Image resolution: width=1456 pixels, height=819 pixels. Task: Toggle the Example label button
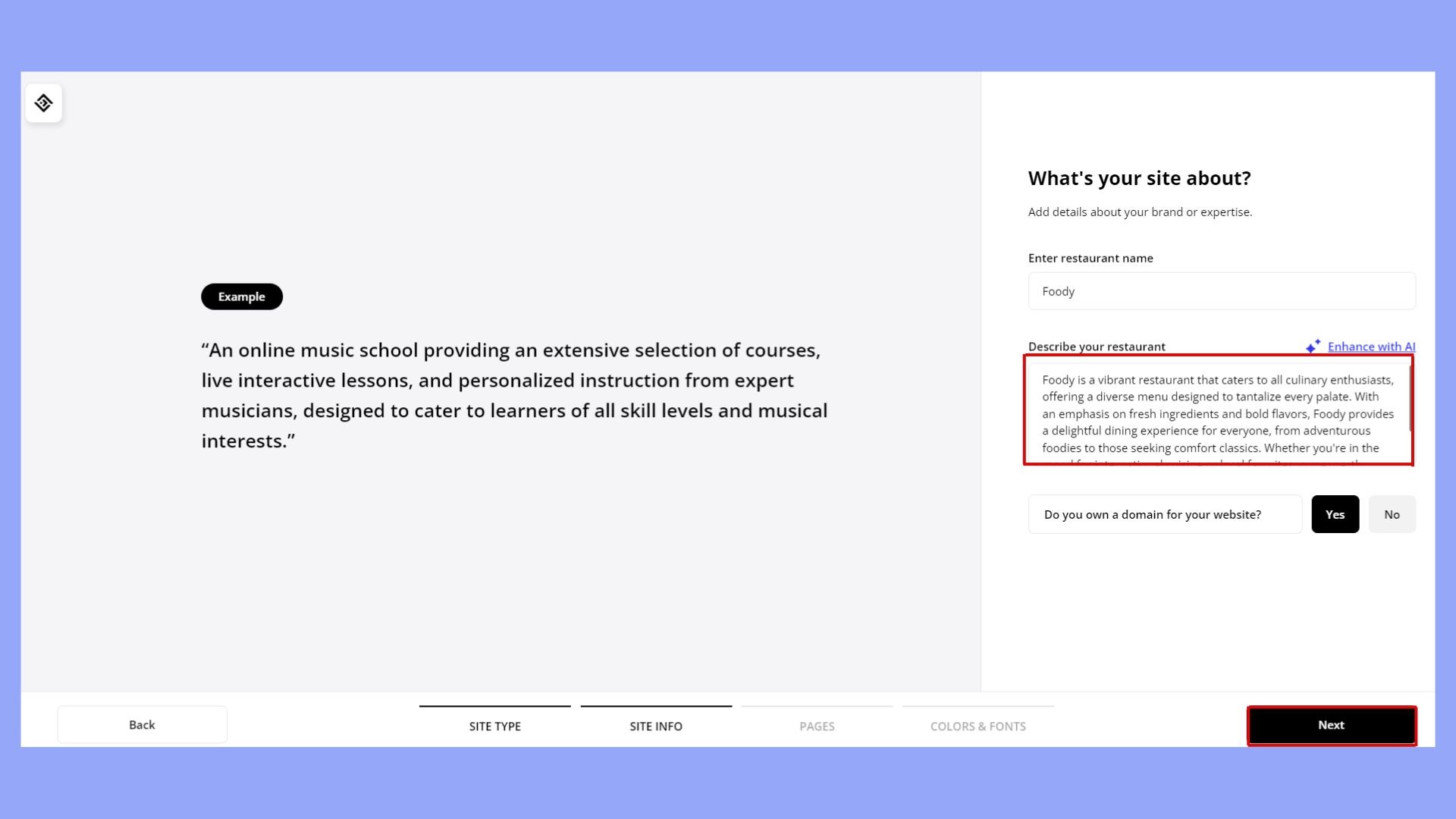(x=241, y=296)
